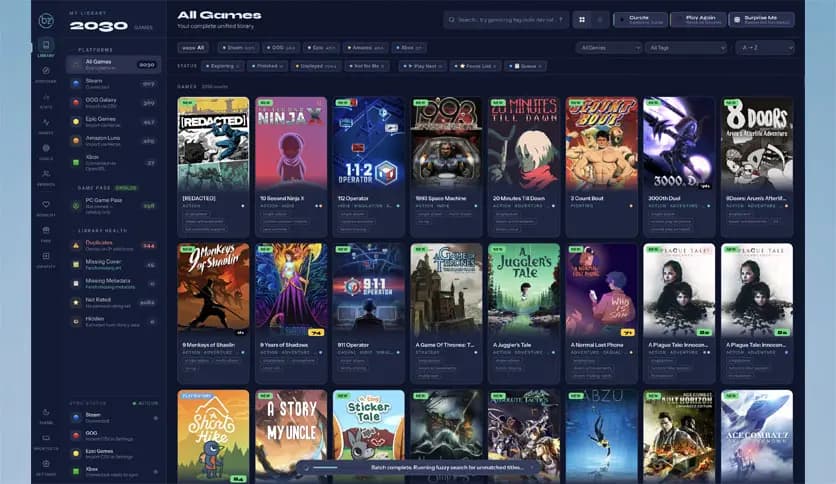Click the Curate button
Image resolution: width=836 pixels, height=484 pixels.
(640, 20)
